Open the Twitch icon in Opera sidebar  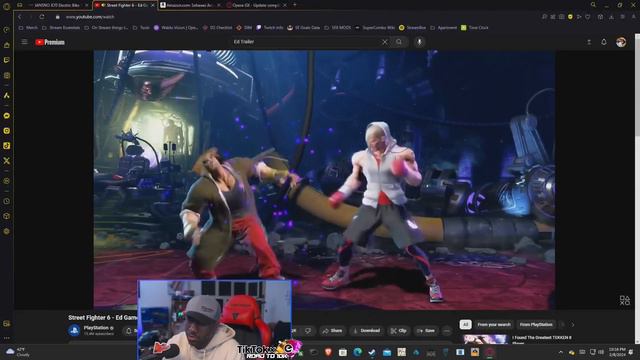click(7, 60)
